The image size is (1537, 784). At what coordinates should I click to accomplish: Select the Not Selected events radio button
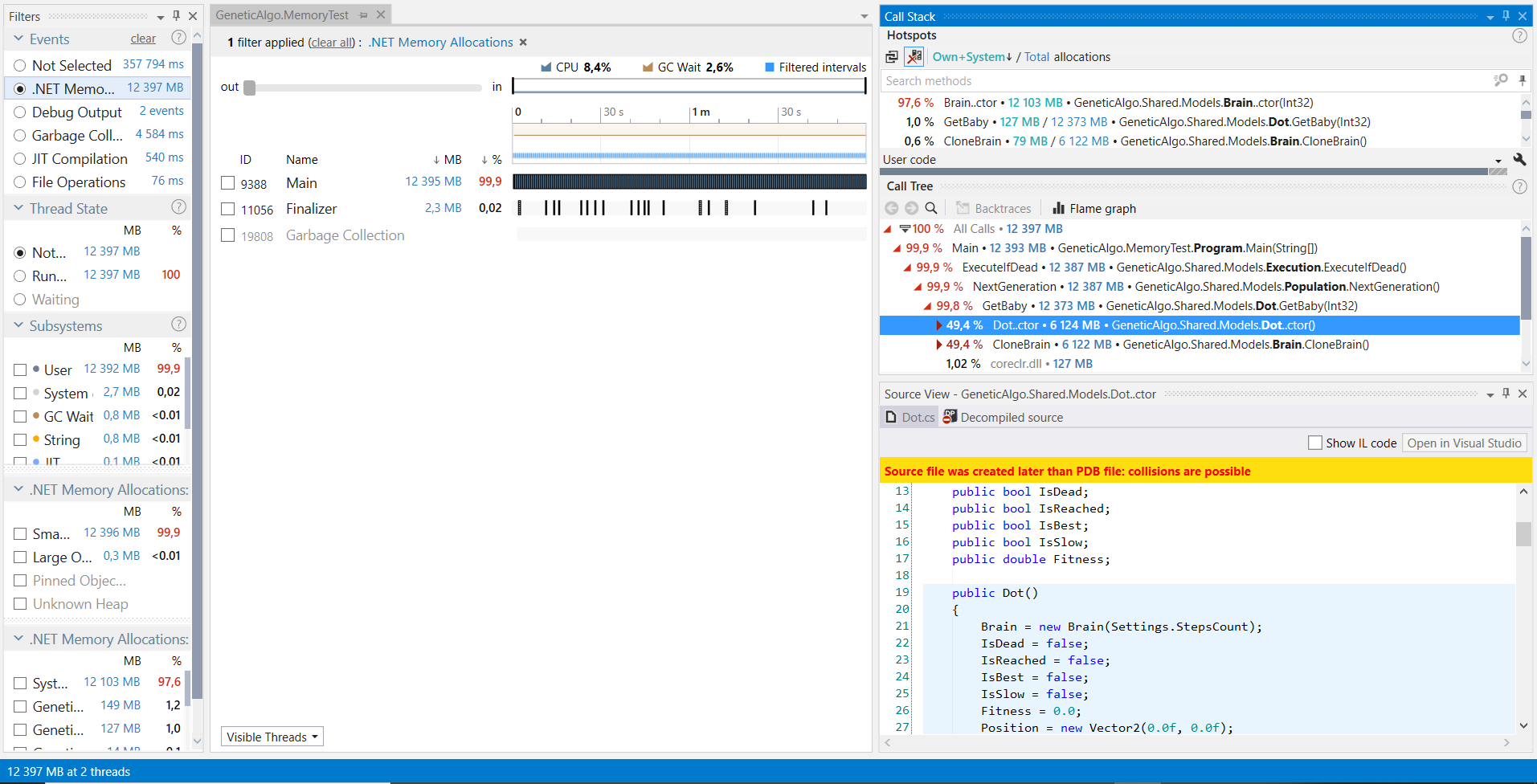click(20, 66)
